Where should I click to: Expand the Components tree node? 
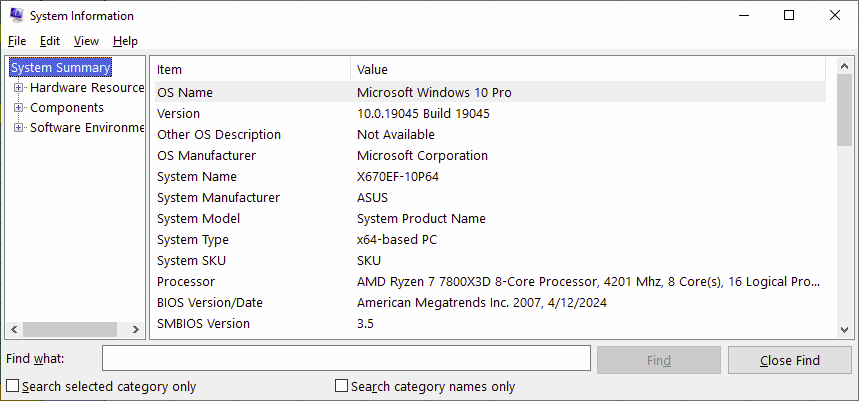point(19,107)
